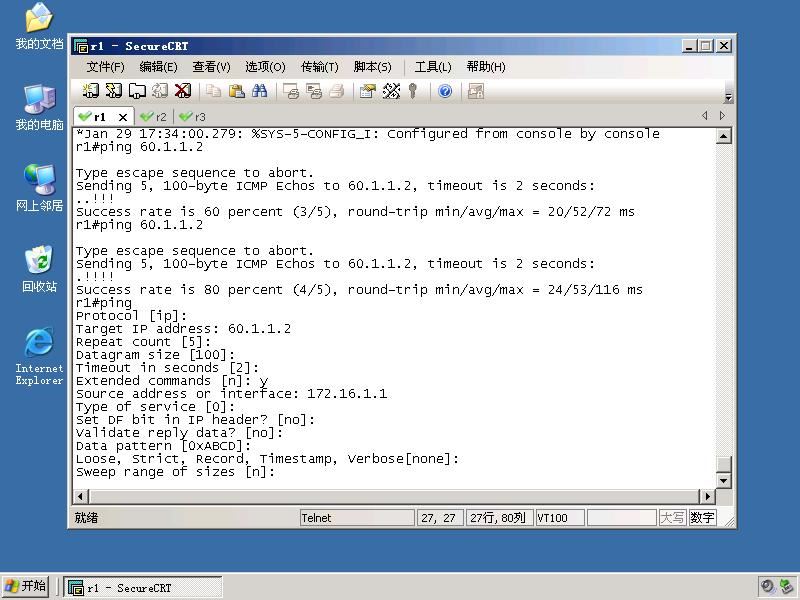
Task: Click the VT100 status bar field
Action: (560, 518)
